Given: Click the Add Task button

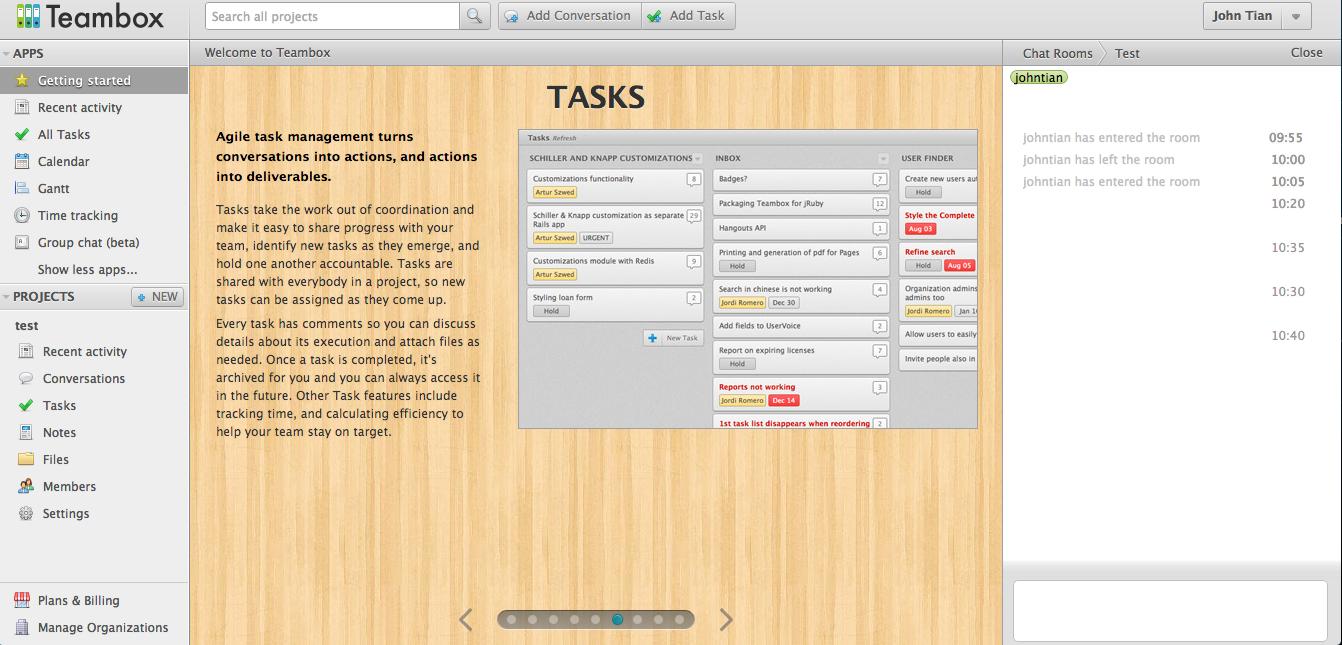Looking at the screenshot, I should pos(688,16).
